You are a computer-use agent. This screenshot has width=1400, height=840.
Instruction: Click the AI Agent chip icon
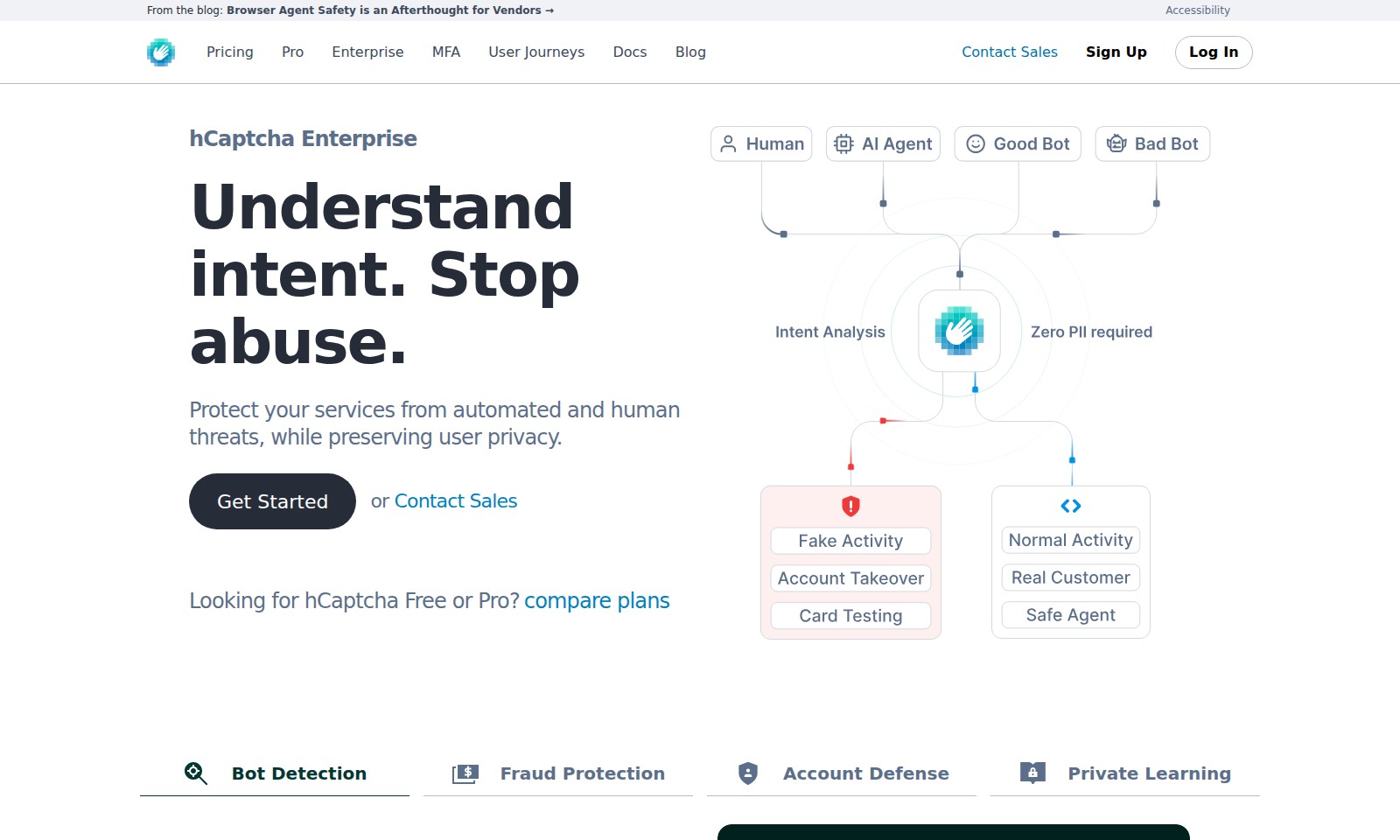point(843,144)
